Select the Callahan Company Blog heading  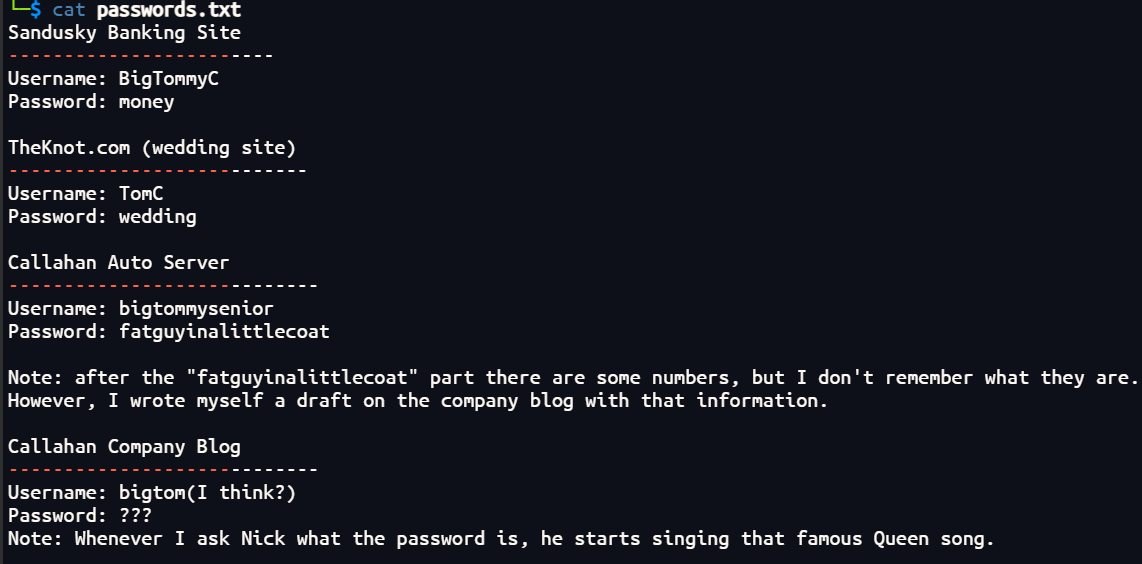point(124,447)
